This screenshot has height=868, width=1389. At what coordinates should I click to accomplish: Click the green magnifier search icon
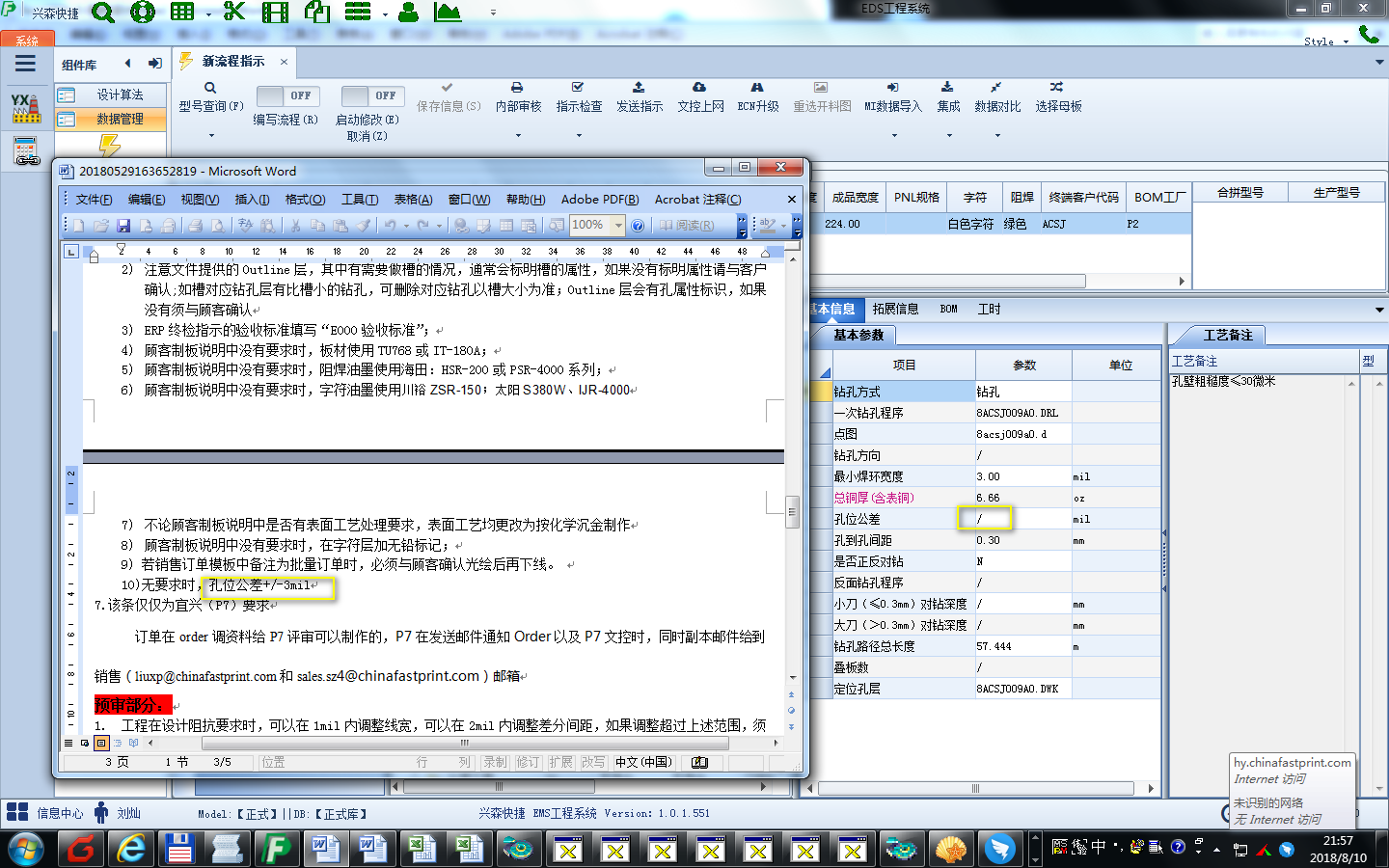[x=102, y=13]
